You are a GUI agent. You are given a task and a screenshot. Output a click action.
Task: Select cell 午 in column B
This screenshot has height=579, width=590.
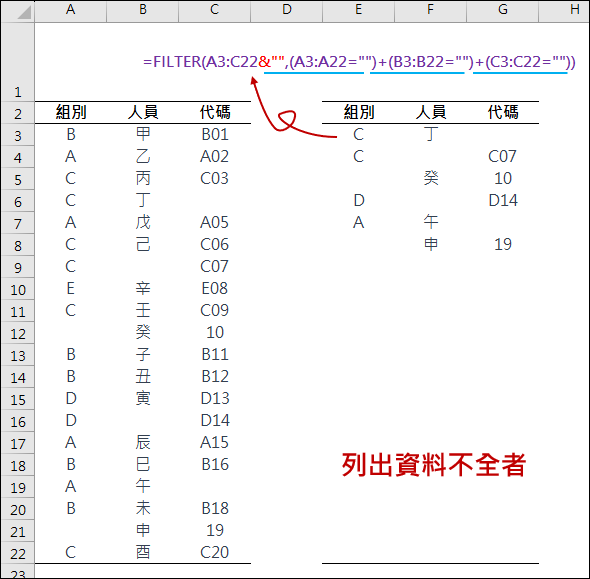coord(143,486)
